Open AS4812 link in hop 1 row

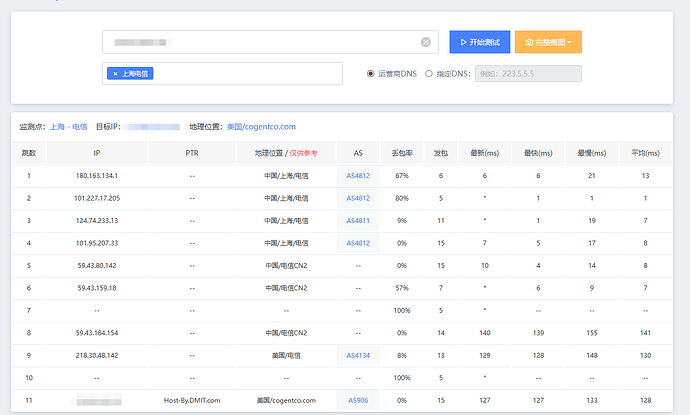pyautogui.click(x=358, y=175)
